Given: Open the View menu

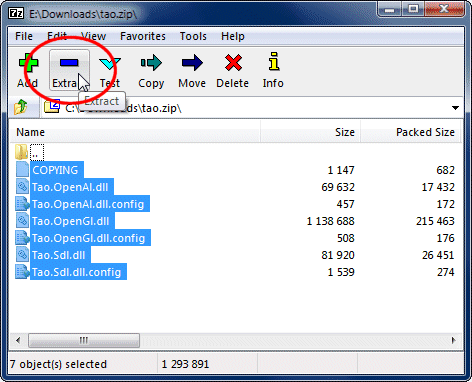Looking at the screenshot, I should [x=93, y=36].
